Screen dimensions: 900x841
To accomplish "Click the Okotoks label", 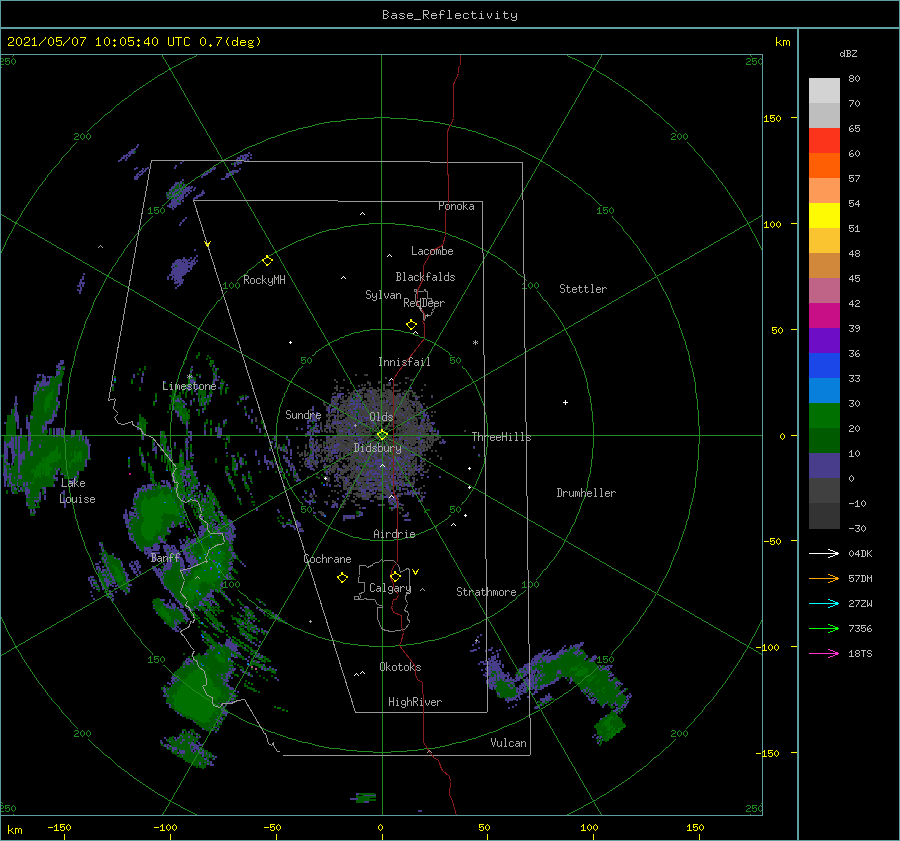I will [x=400, y=667].
